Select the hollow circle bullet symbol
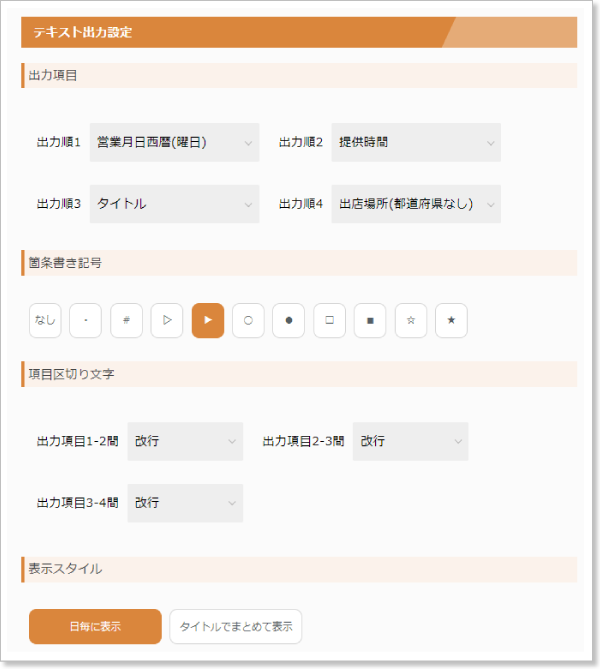The image size is (600, 669). [x=248, y=320]
